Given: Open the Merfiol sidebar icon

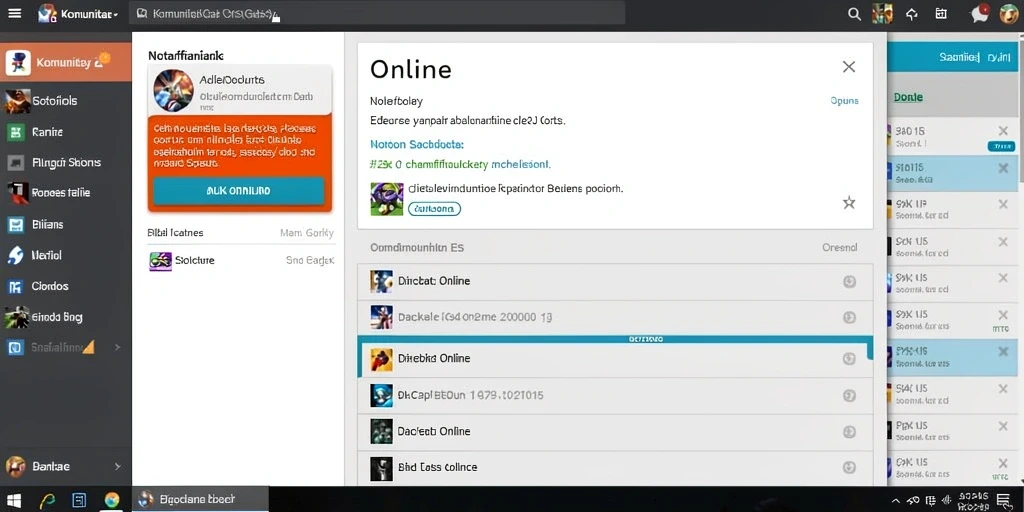Looking at the screenshot, I should tap(15, 255).
